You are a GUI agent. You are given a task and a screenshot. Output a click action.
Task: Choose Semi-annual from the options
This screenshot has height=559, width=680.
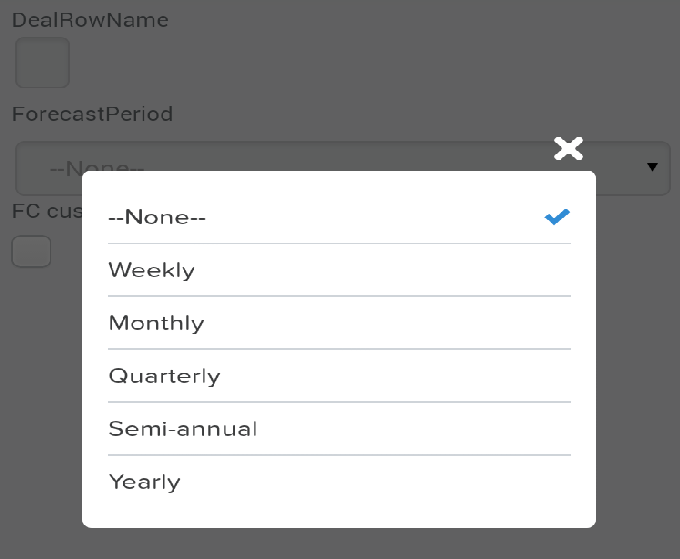coord(183,429)
